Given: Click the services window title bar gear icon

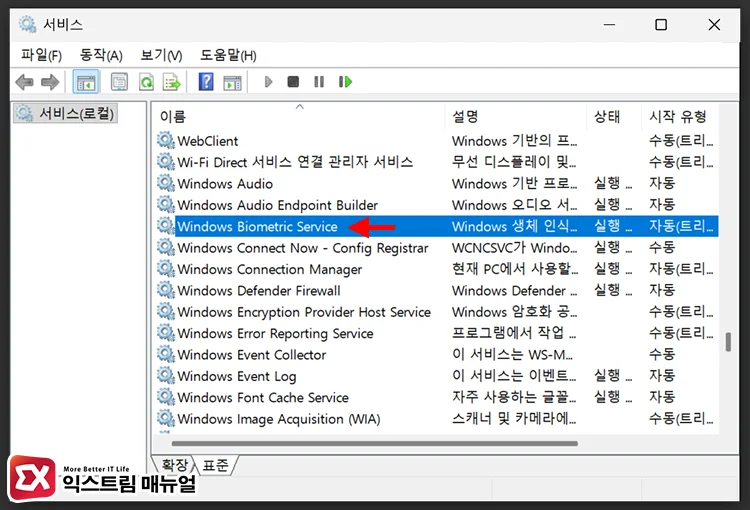Looking at the screenshot, I should (x=27, y=24).
